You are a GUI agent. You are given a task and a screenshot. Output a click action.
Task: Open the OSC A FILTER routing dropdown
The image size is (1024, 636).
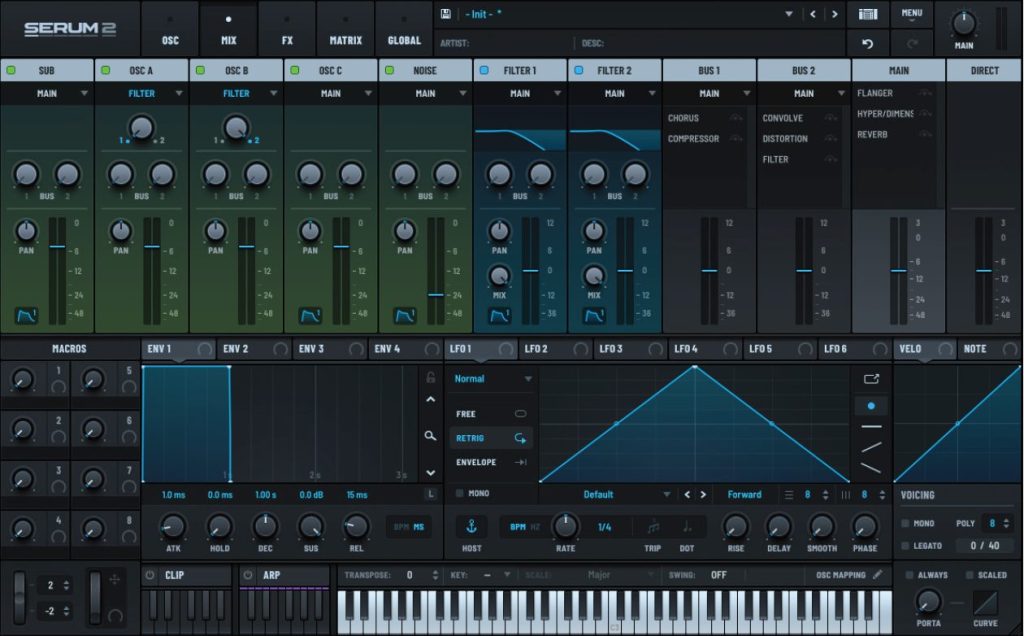pos(142,93)
